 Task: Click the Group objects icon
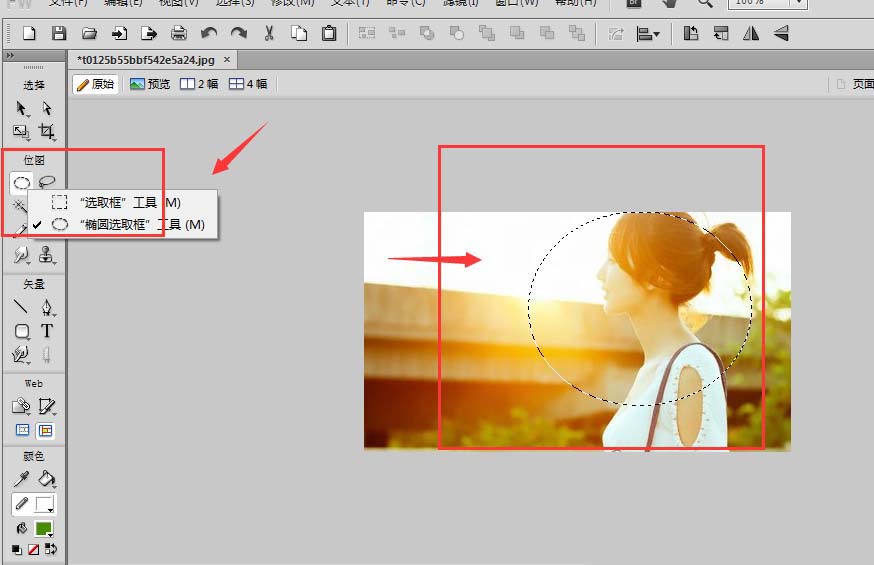pyautogui.click(x=367, y=33)
